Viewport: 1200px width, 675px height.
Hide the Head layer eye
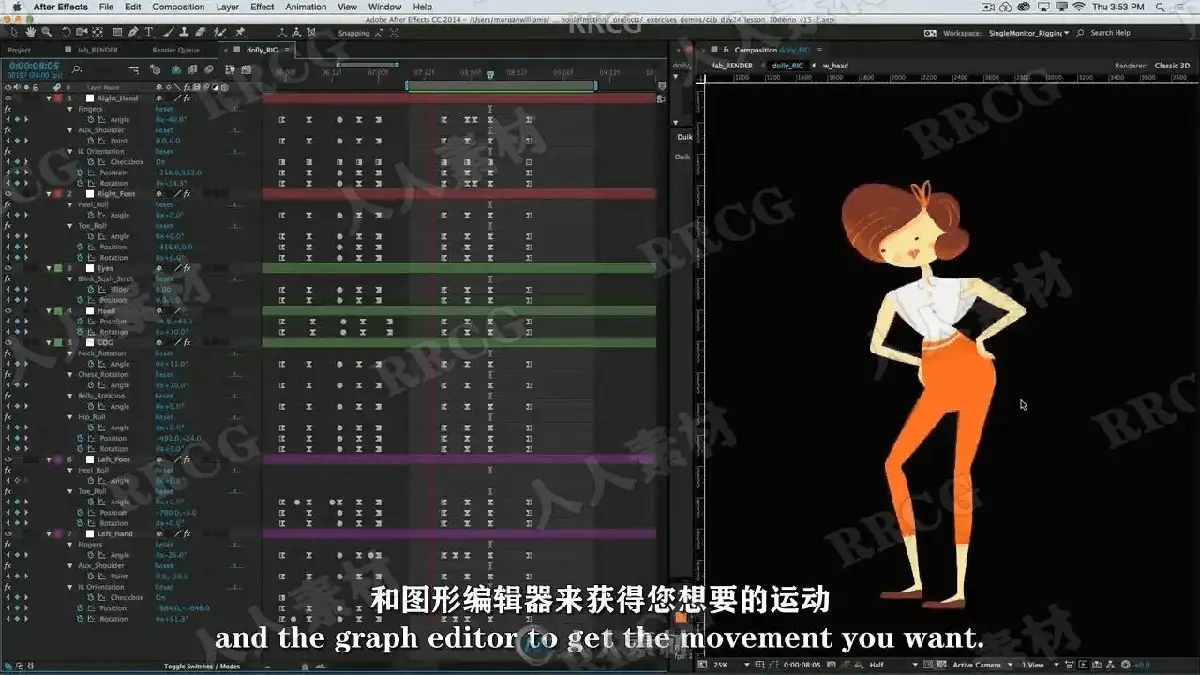tap(8, 311)
